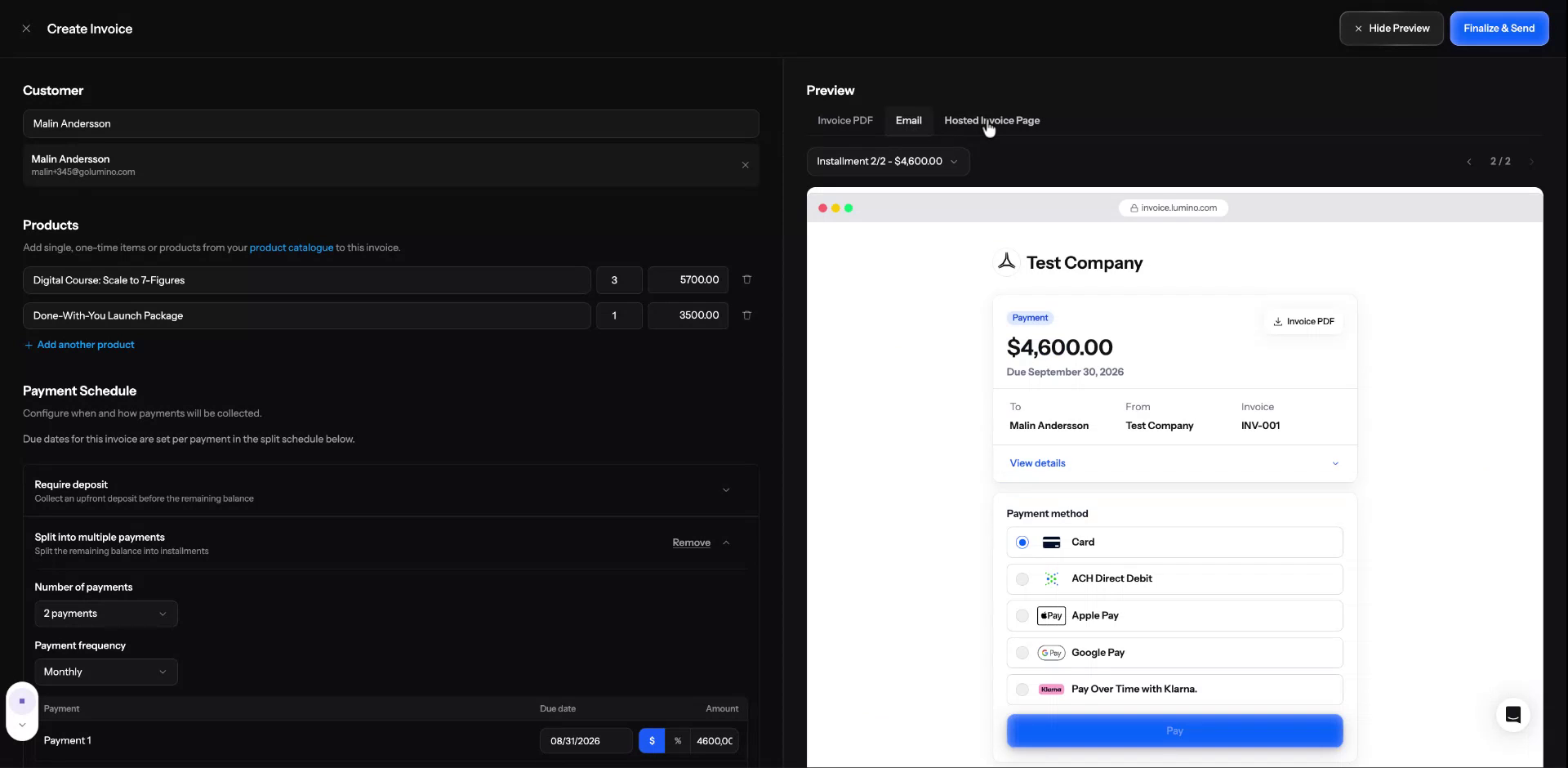Switch to Invoice PDF preview tab
1568x768 pixels.
point(845,120)
